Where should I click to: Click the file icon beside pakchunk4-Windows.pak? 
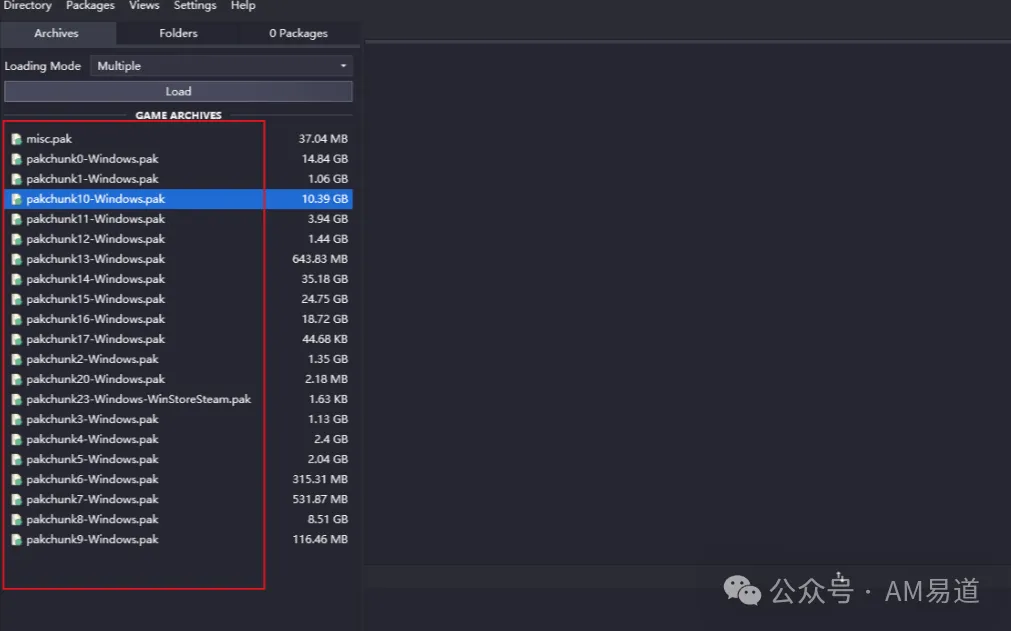point(17,440)
